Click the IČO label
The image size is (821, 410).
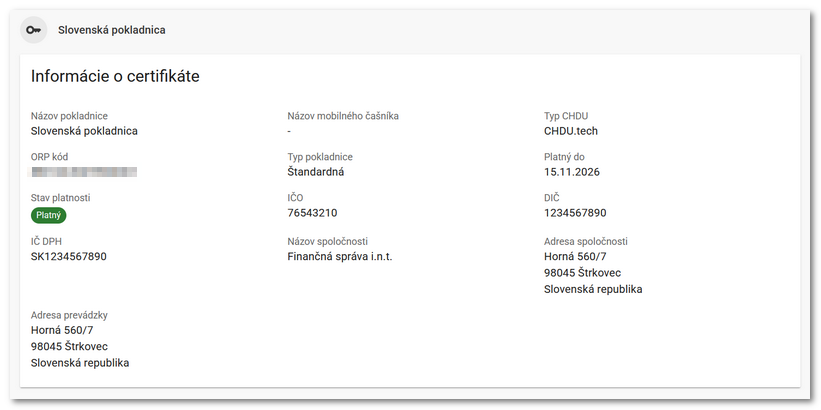pos(295,197)
